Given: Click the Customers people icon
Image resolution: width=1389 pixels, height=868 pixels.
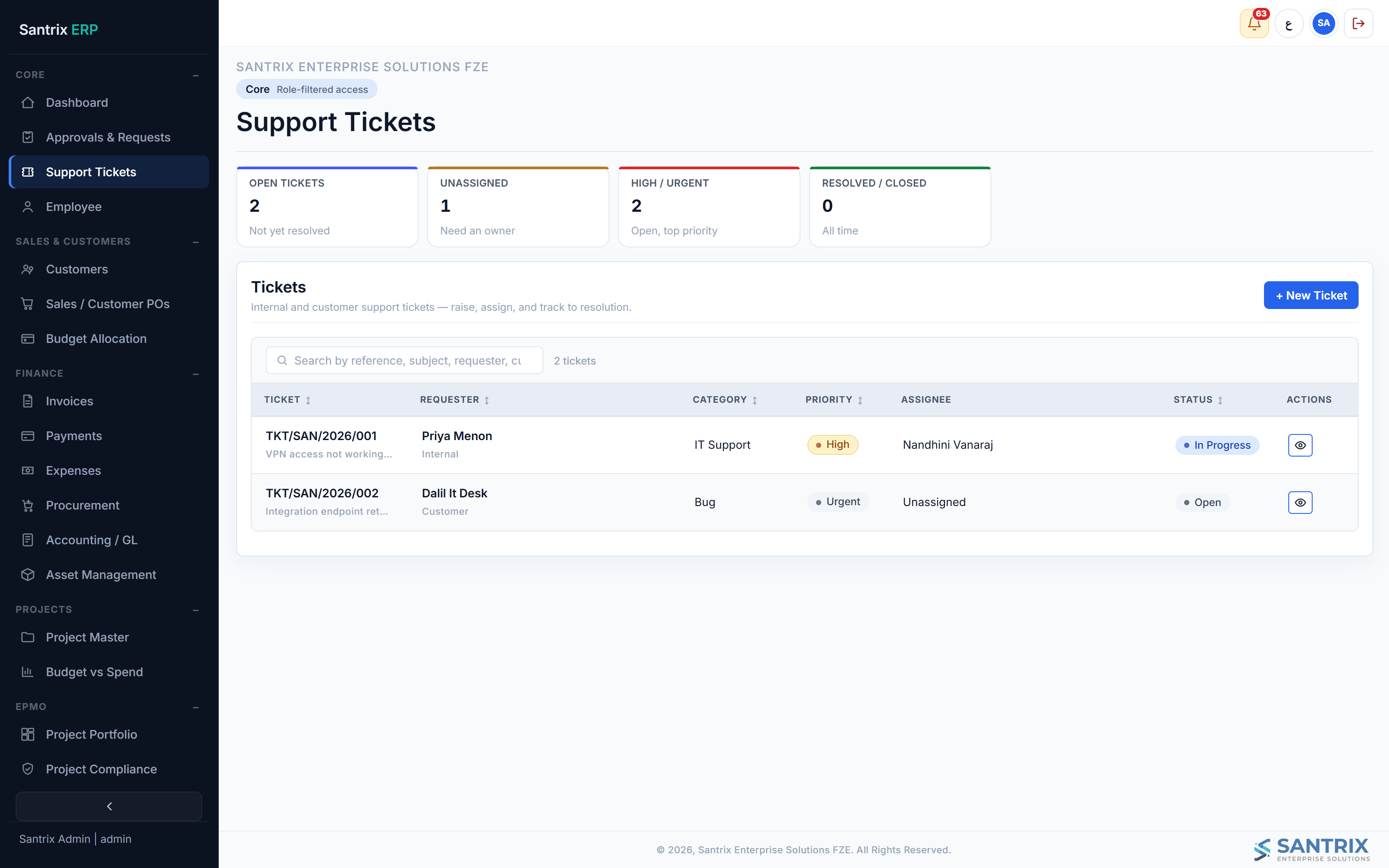Looking at the screenshot, I should click(27, 269).
